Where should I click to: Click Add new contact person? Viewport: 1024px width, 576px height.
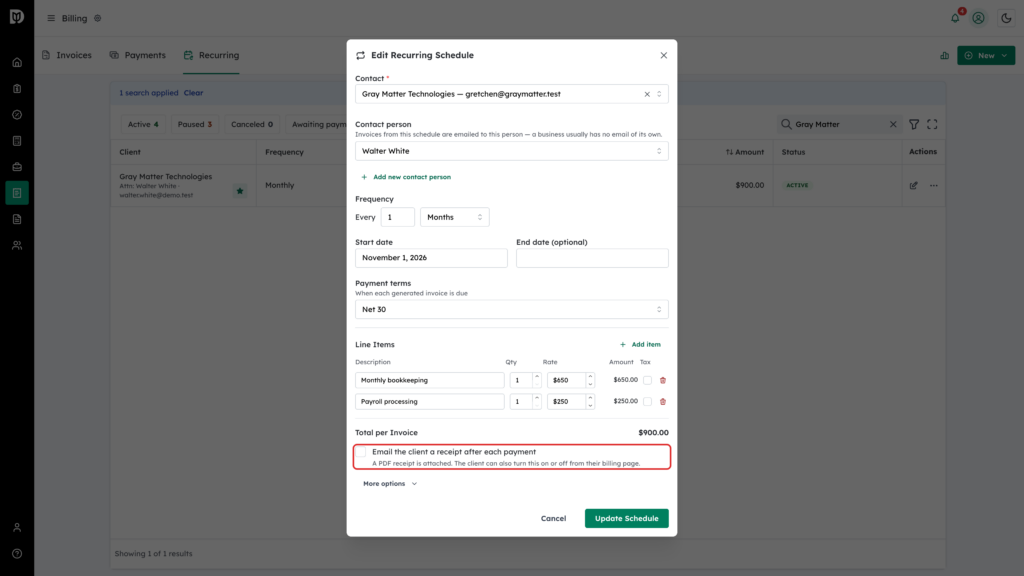pyautogui.click(x=406, y=177)
